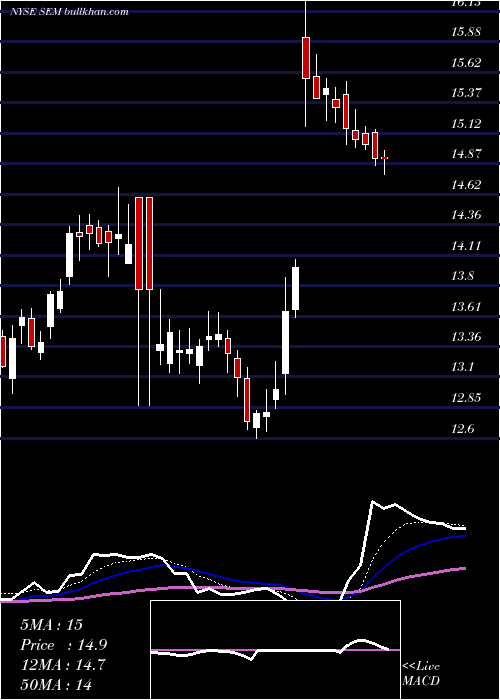This screenshot has height=700, width=500.
Task: Click the 15.12 price axis label
Action: [x=466, y=123]
